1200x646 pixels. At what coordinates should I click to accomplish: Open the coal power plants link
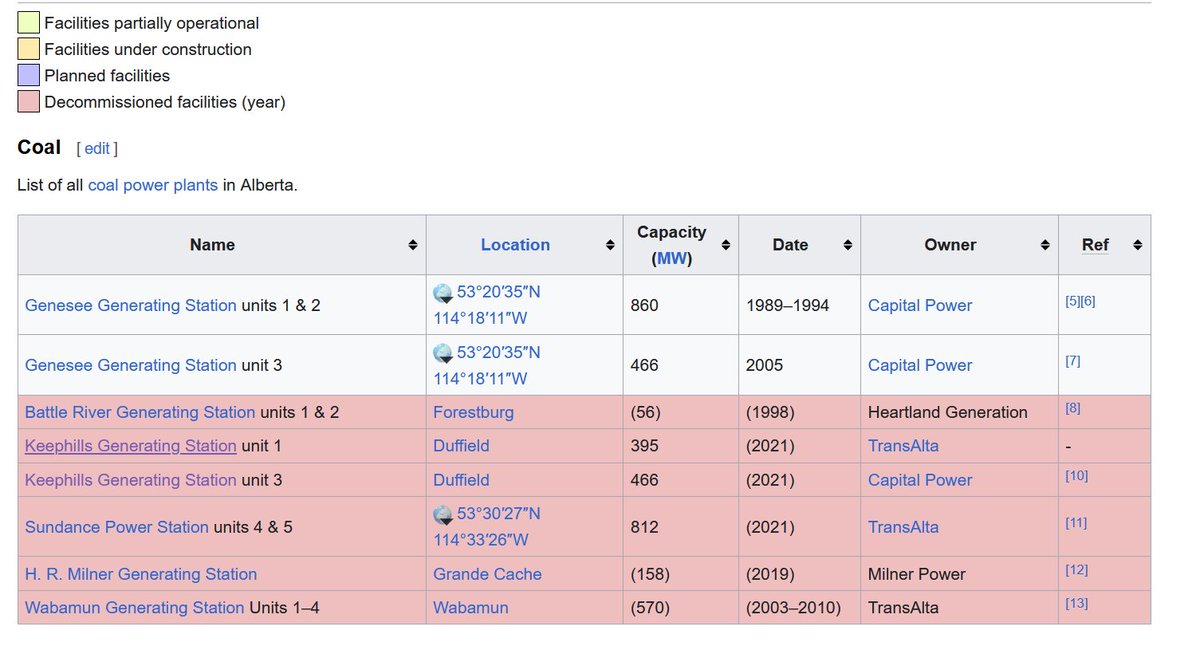153,185
